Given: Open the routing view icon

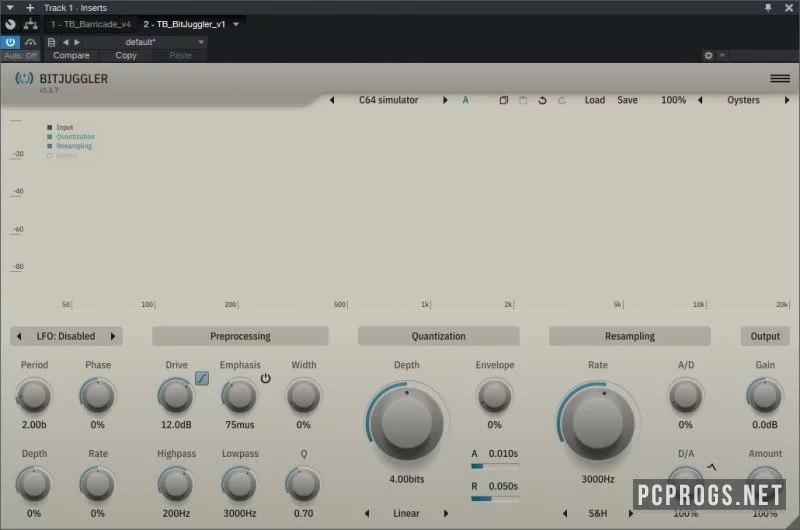Looking at the screenshot, I should click(31, 24).
